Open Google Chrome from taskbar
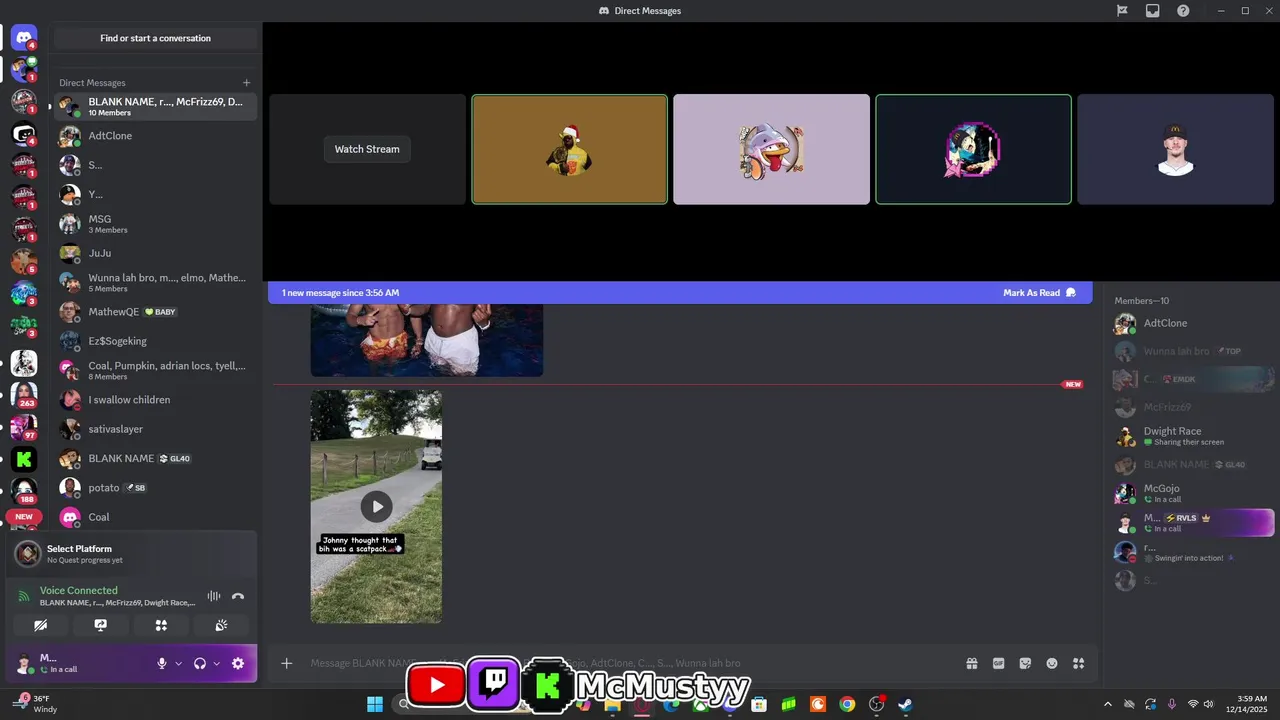Screen dimensions: 1280x720 tap(847, 705)
